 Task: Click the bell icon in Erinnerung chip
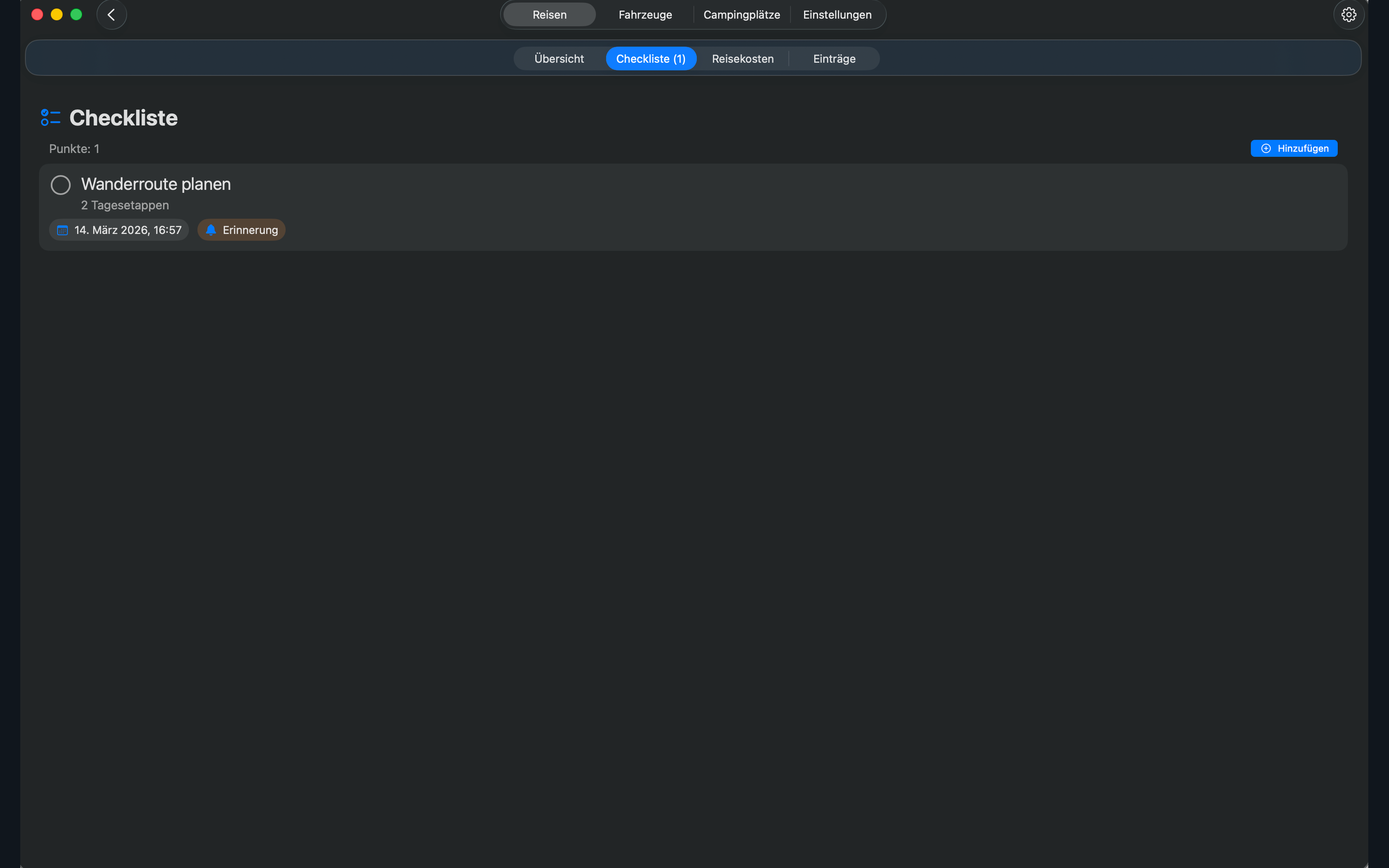(211, 230)
